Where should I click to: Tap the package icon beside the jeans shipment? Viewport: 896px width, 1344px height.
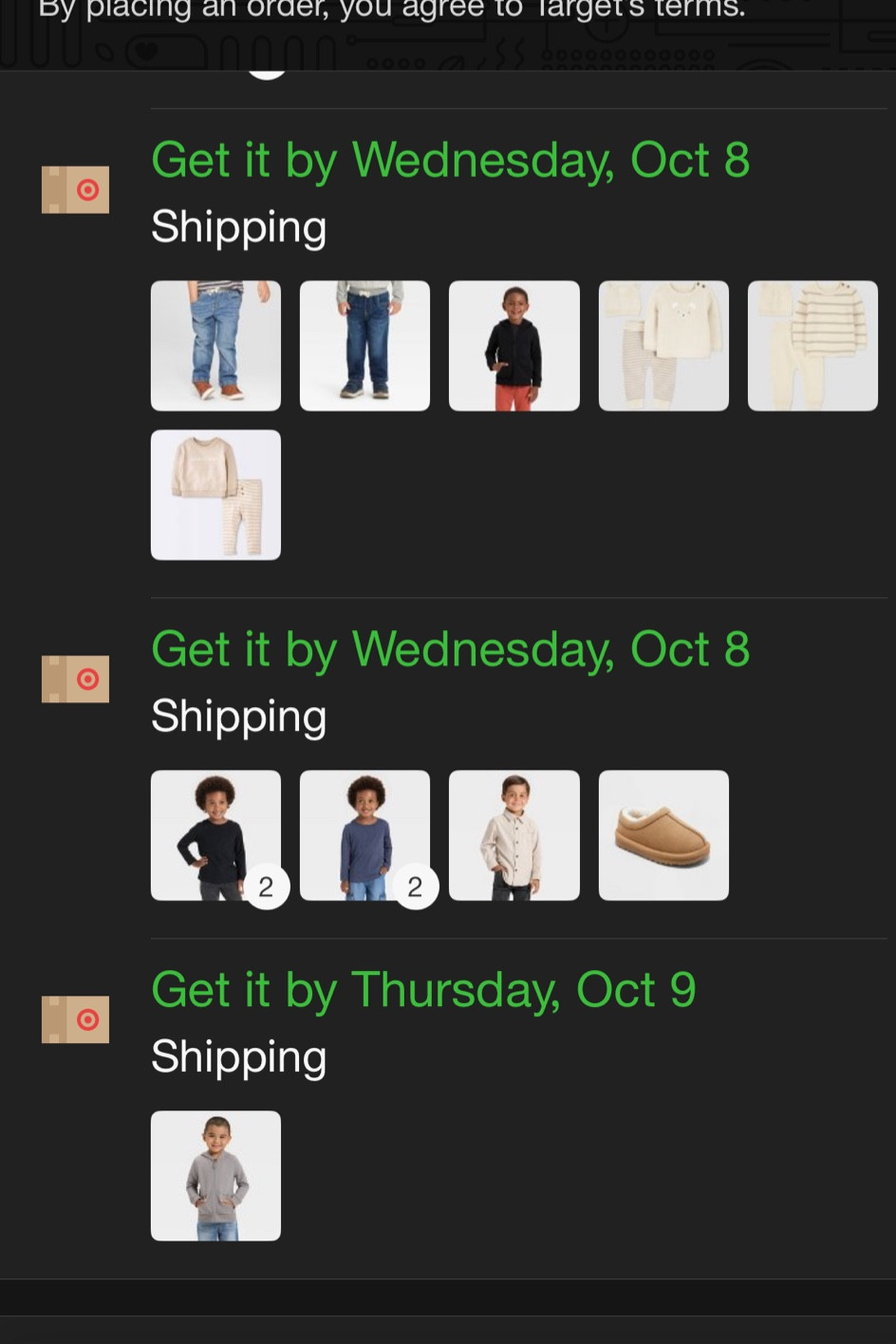coord(75,190)
